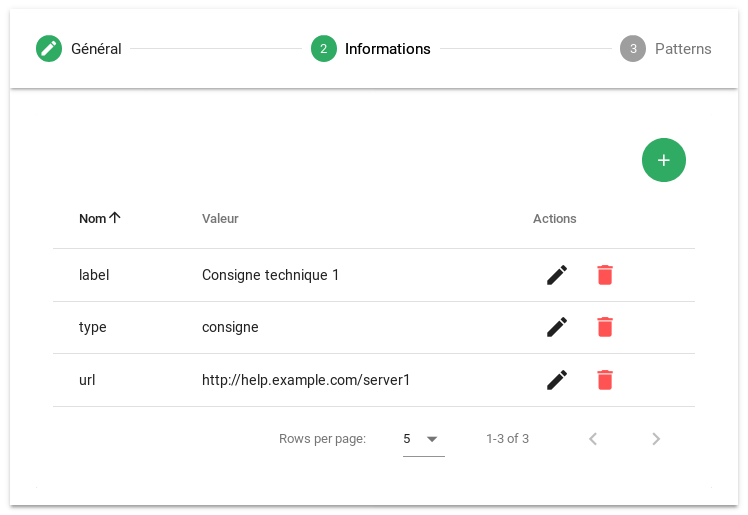748x515 pixels.
Task: Click the Général step pencil icon
Action: coord(49,49)
